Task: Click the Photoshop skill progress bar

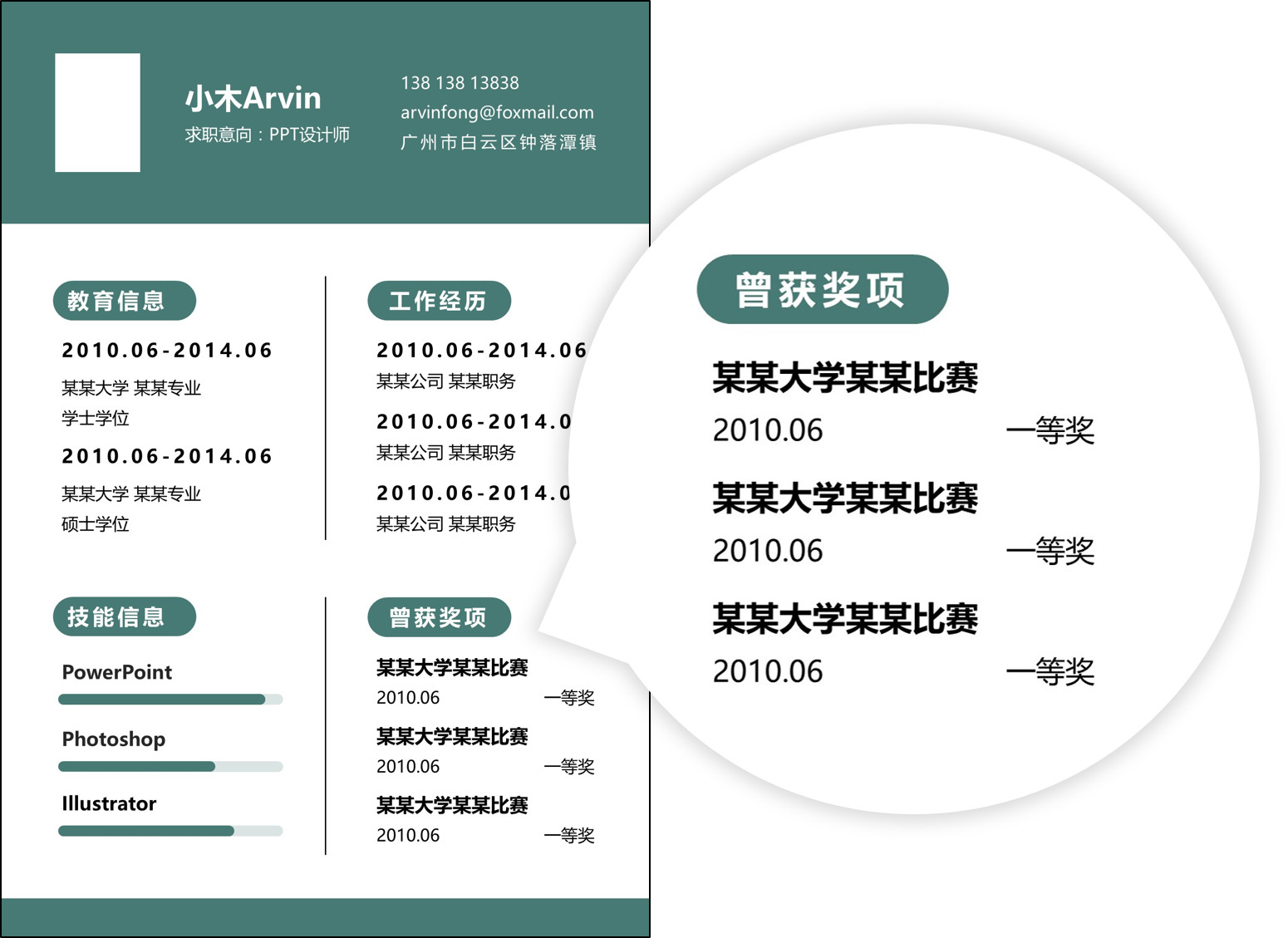Action: point(170,765)
